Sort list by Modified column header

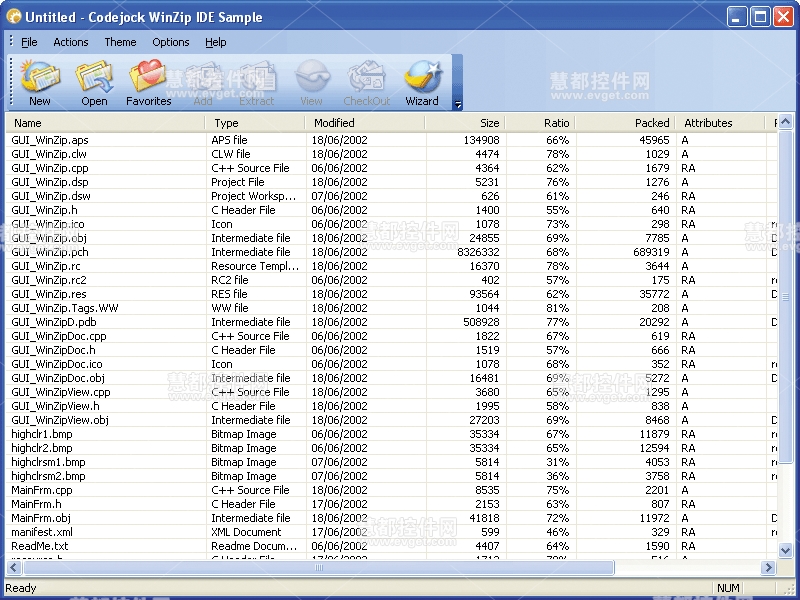coord(365,123)
